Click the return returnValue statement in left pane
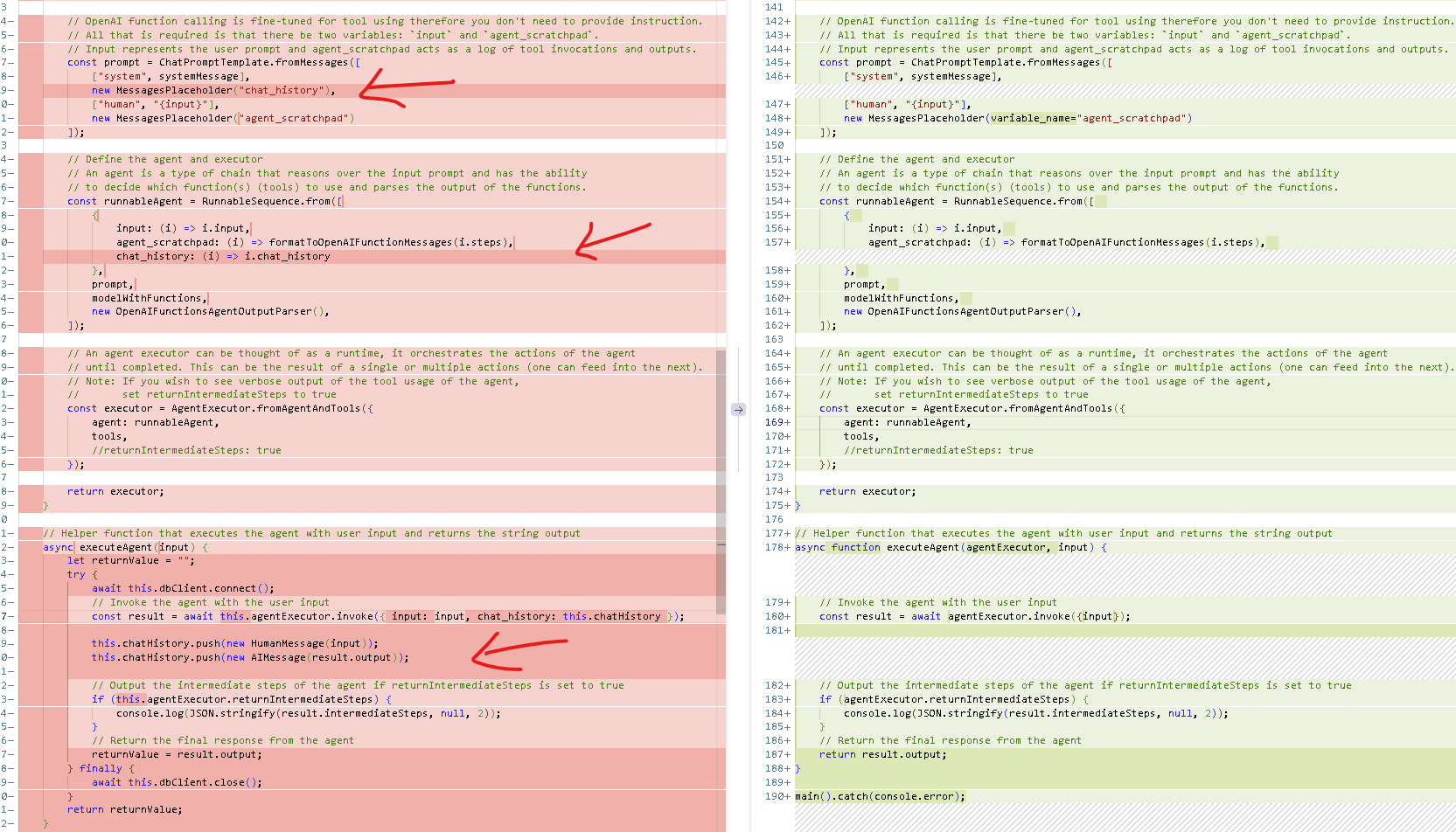Image resolution: width=1456 pixels, height=832 pixels. coord(124,809)
